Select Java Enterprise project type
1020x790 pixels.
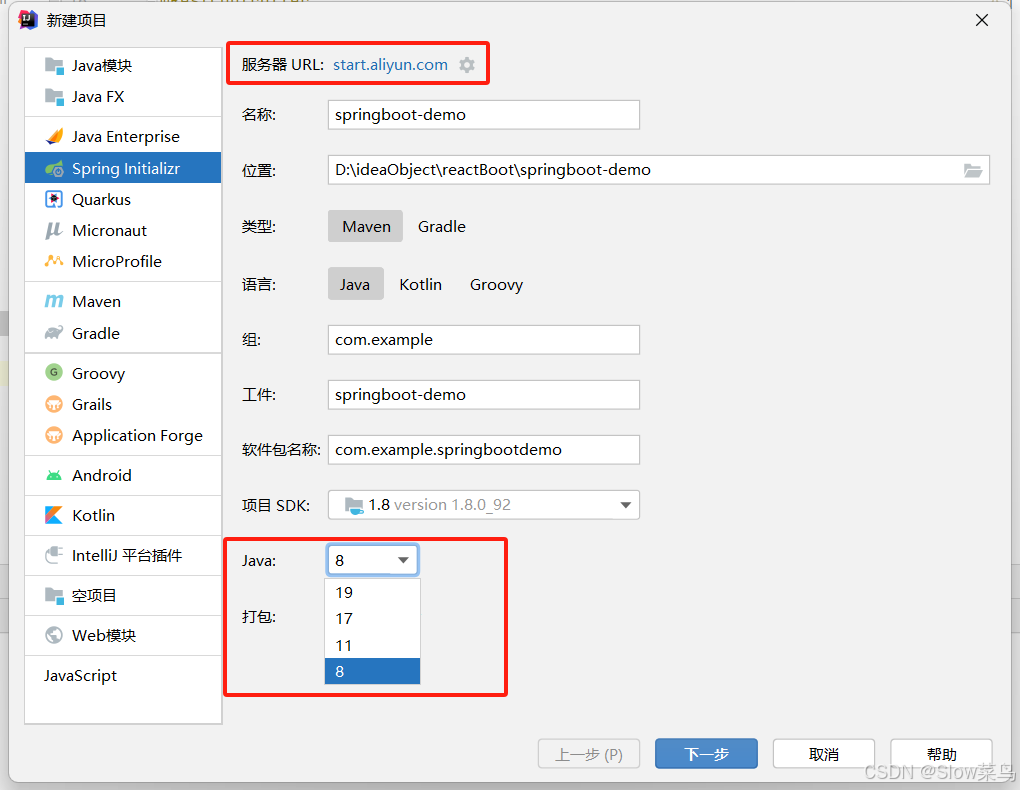coord(123,137)
